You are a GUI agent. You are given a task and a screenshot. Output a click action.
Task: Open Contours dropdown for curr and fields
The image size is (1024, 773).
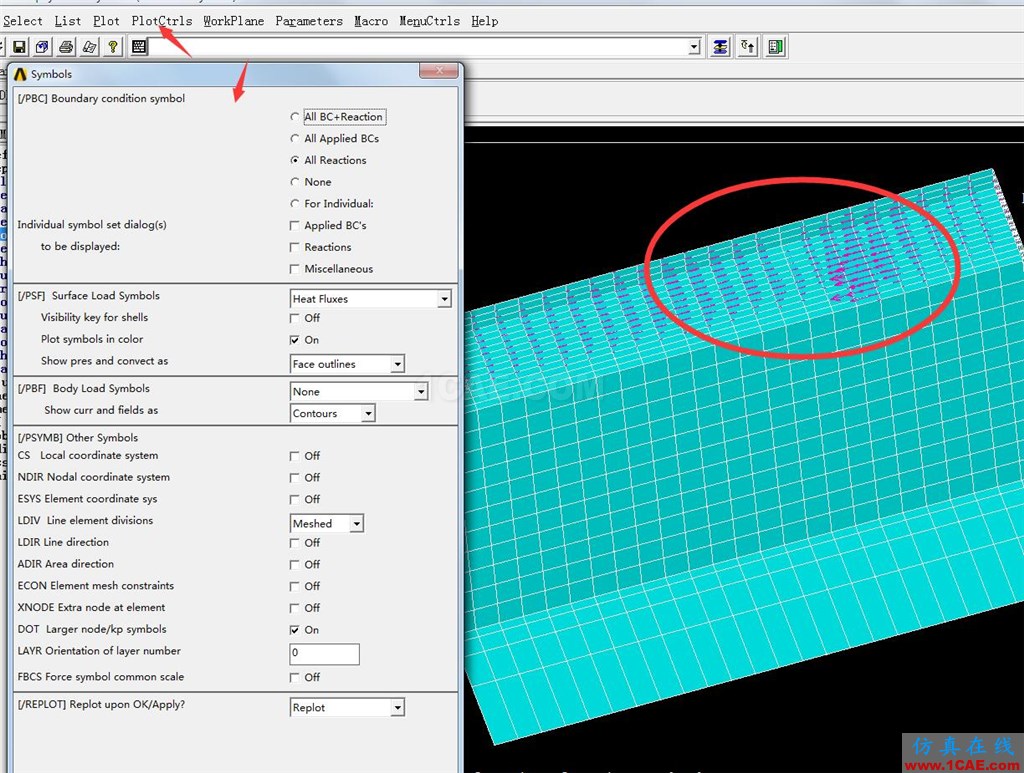coord(368,413)
